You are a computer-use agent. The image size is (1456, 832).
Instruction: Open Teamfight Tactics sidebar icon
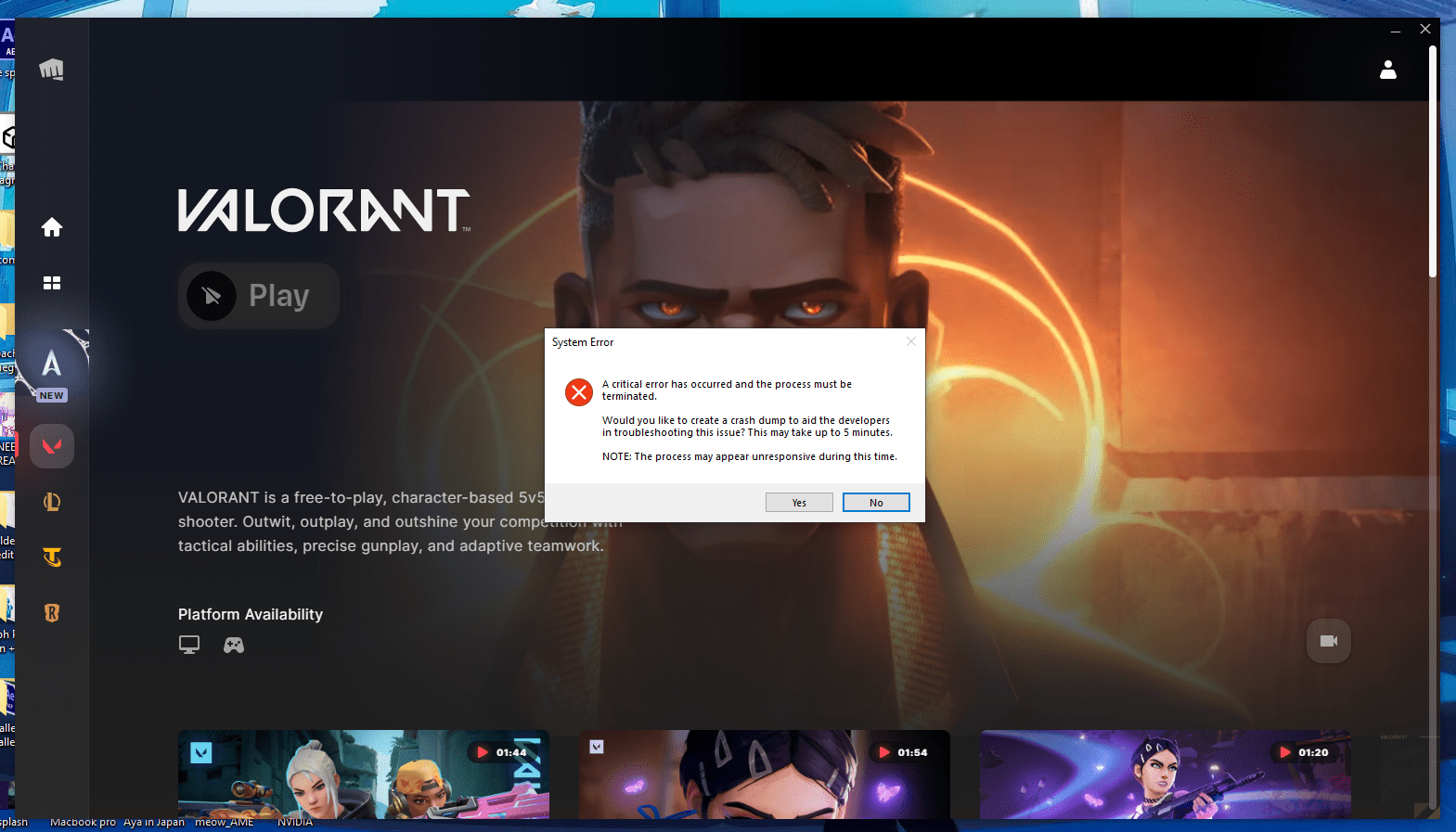pyautogui.click(x=52, y=557)
